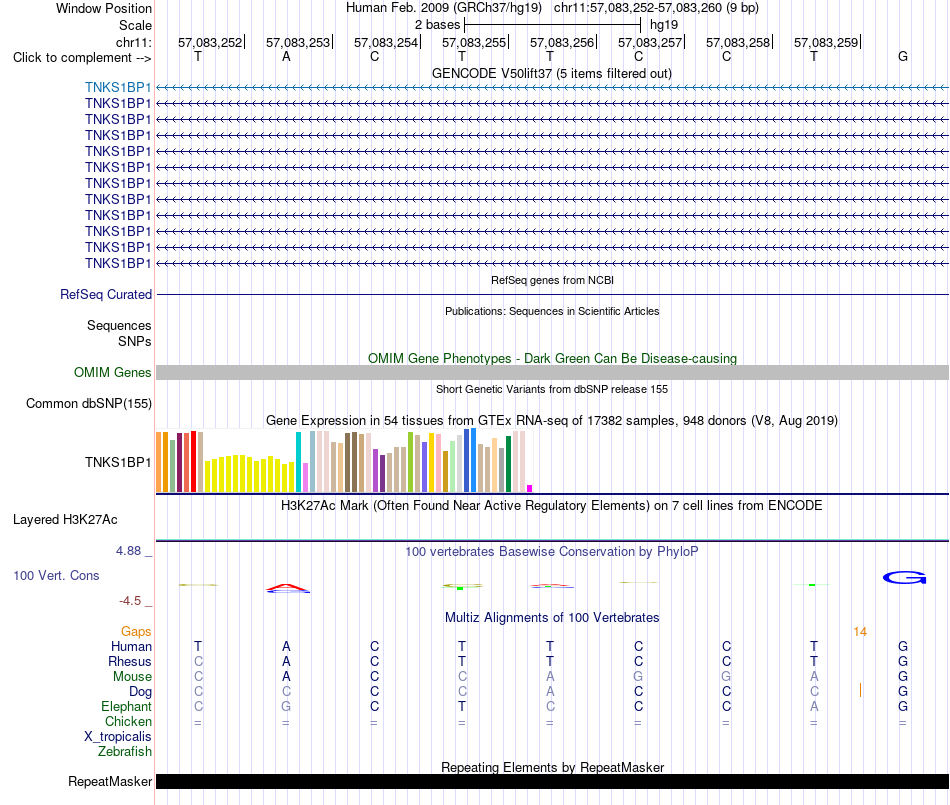Click the orange gap count '14'
The image size is (950, 805).
pos(860,632)
